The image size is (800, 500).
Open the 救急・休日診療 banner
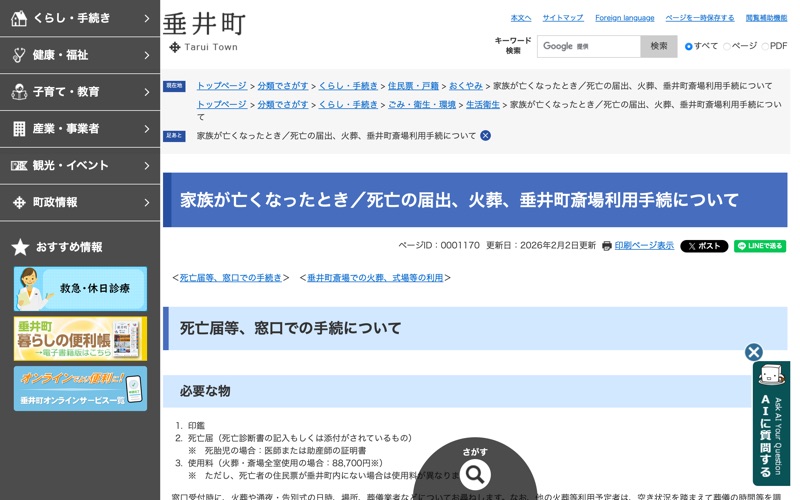pyautogui.click(x=80, y=289)
